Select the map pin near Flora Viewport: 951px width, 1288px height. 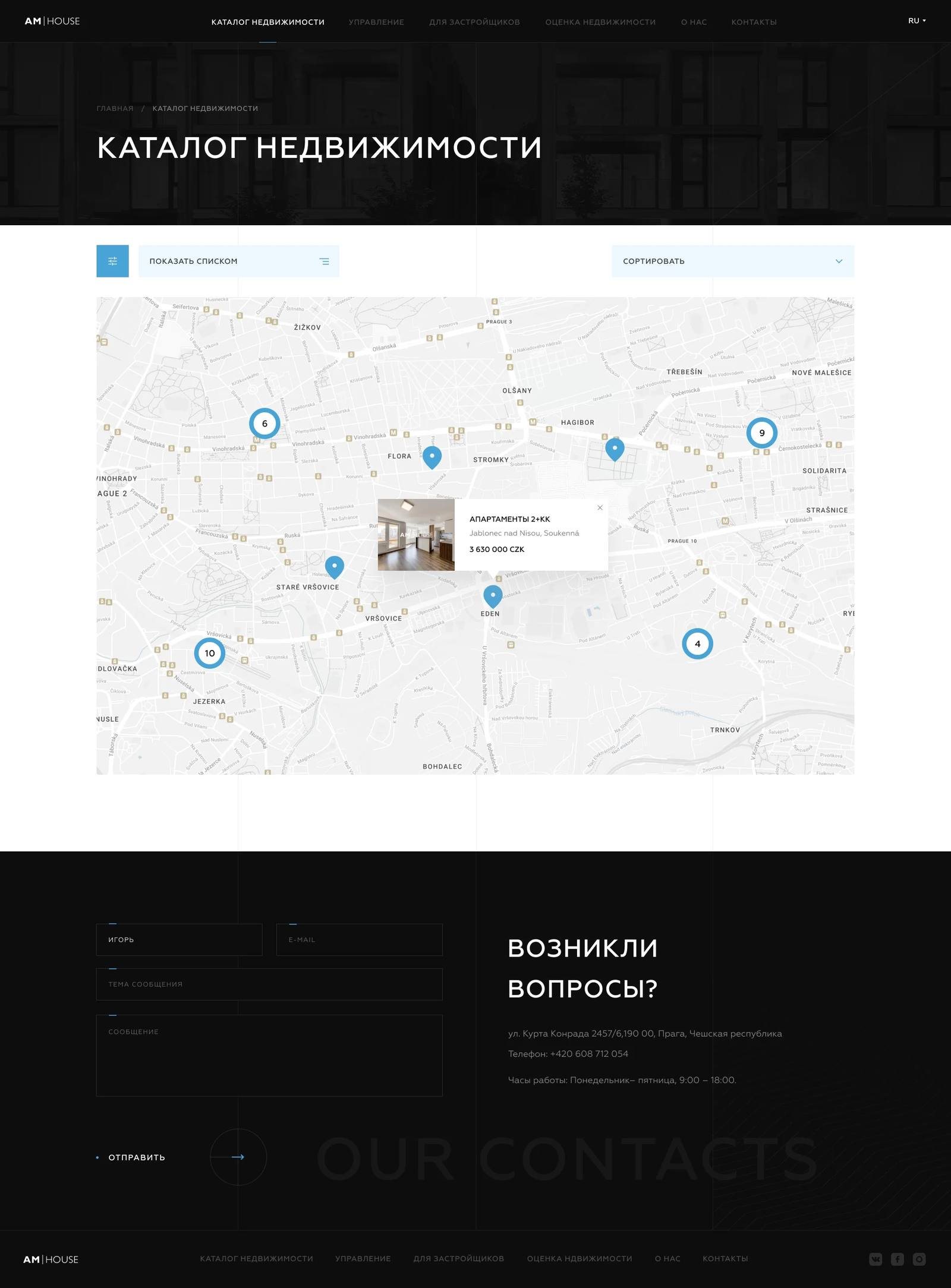click(x=432, y=457)
